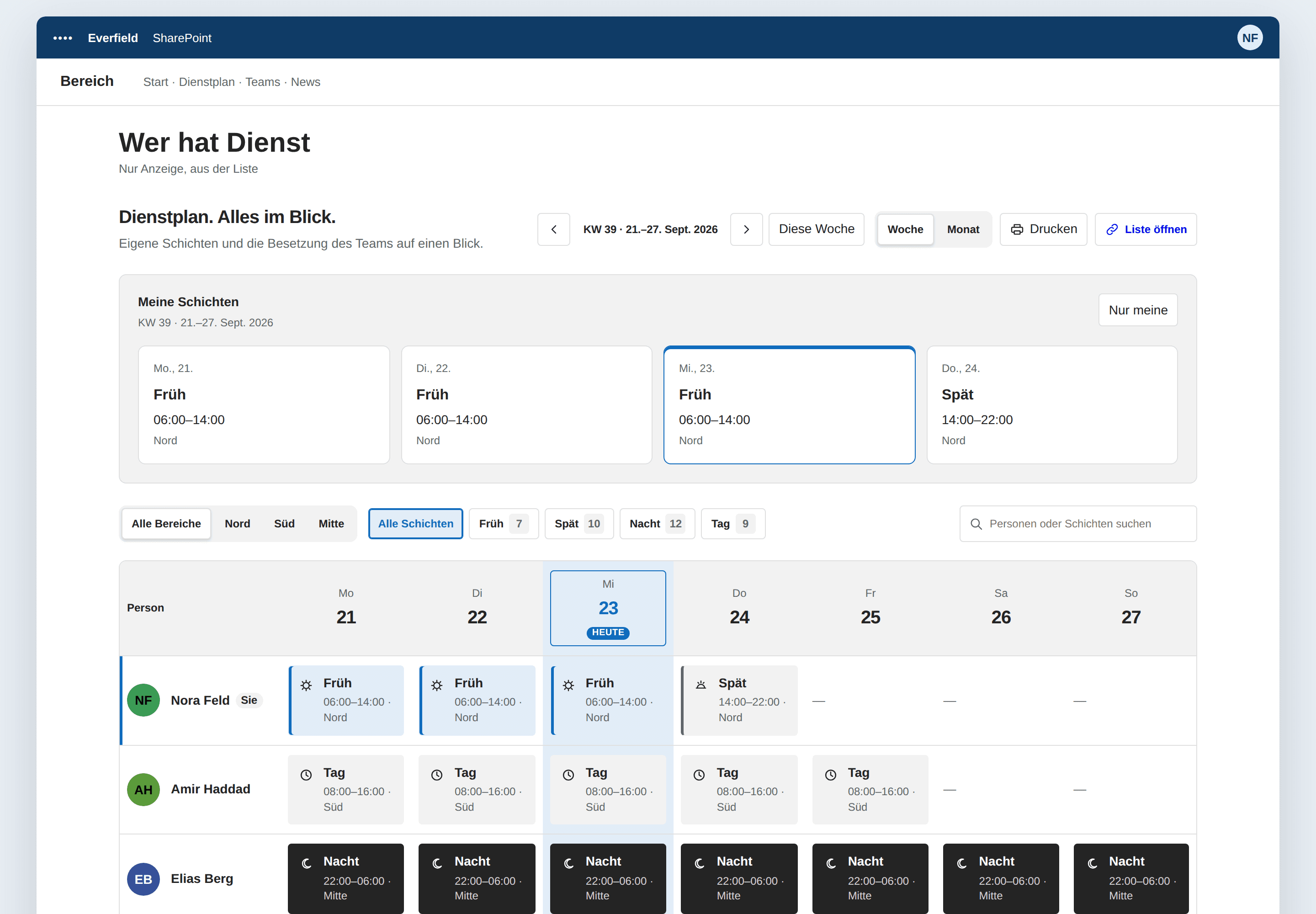Screen dimensions: 1316x914
Task: Select the Früh 7 shift filter
Action: click(504, 523)
